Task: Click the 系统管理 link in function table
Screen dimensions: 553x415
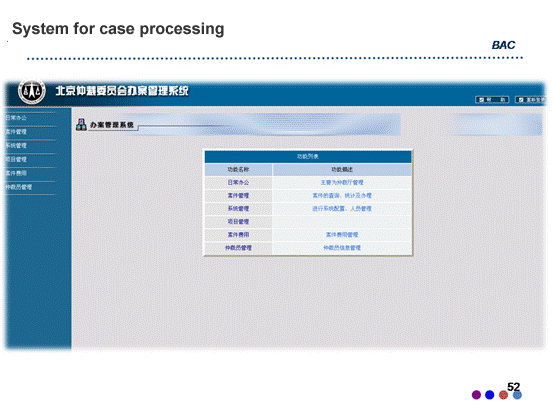Action: pyautogui.click(x=238, y=209)
